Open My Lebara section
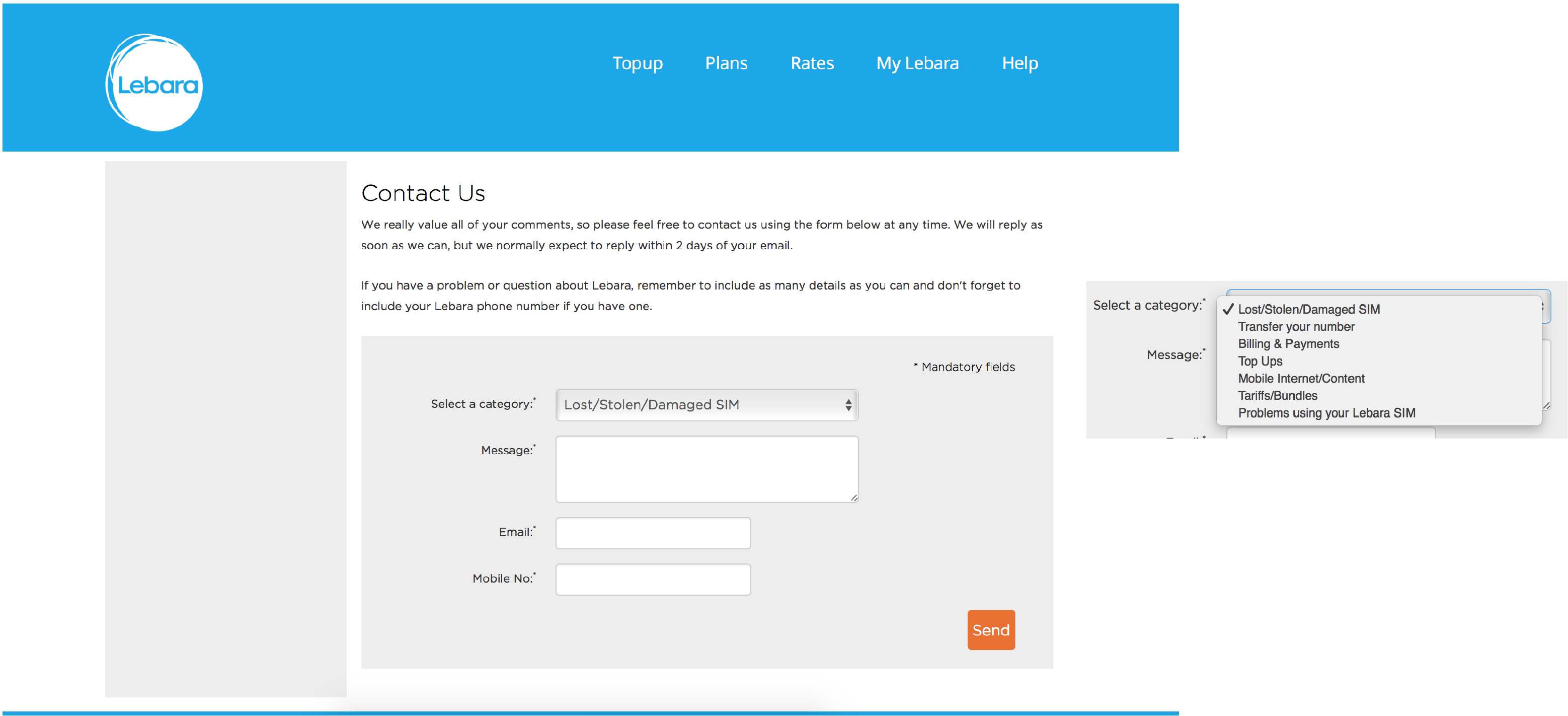Image resolution: width=1568 pixels, height=716 pixels. click(917, 63)
